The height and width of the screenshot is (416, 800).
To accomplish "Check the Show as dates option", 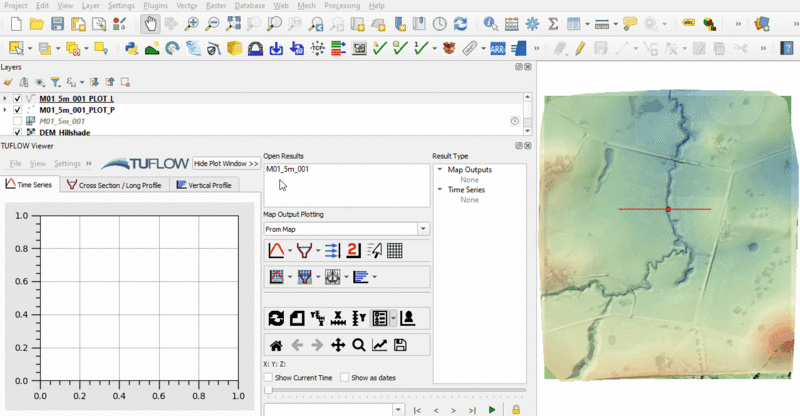I will click(x=345, y=378).
